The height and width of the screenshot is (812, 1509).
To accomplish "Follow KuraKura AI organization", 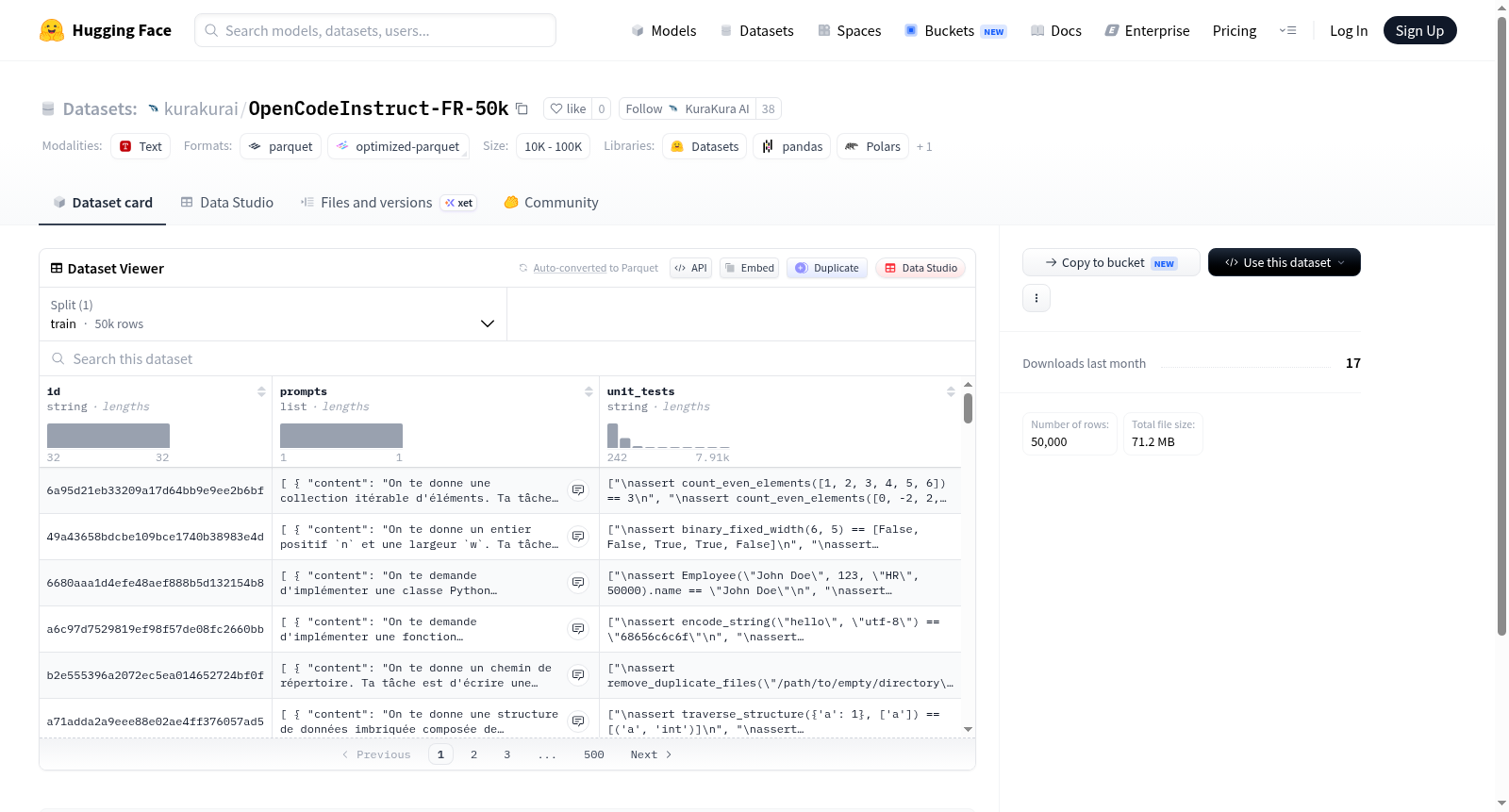I will point(688,108).
